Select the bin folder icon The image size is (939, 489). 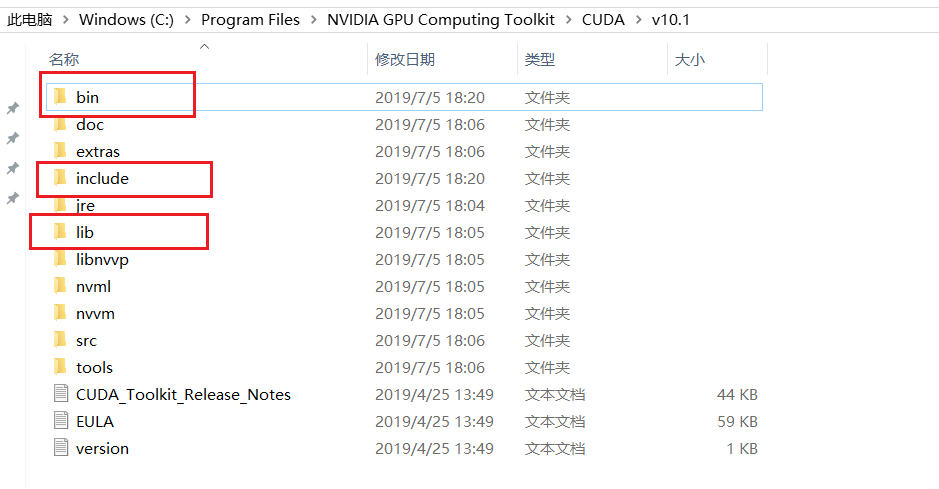[60, 97]
